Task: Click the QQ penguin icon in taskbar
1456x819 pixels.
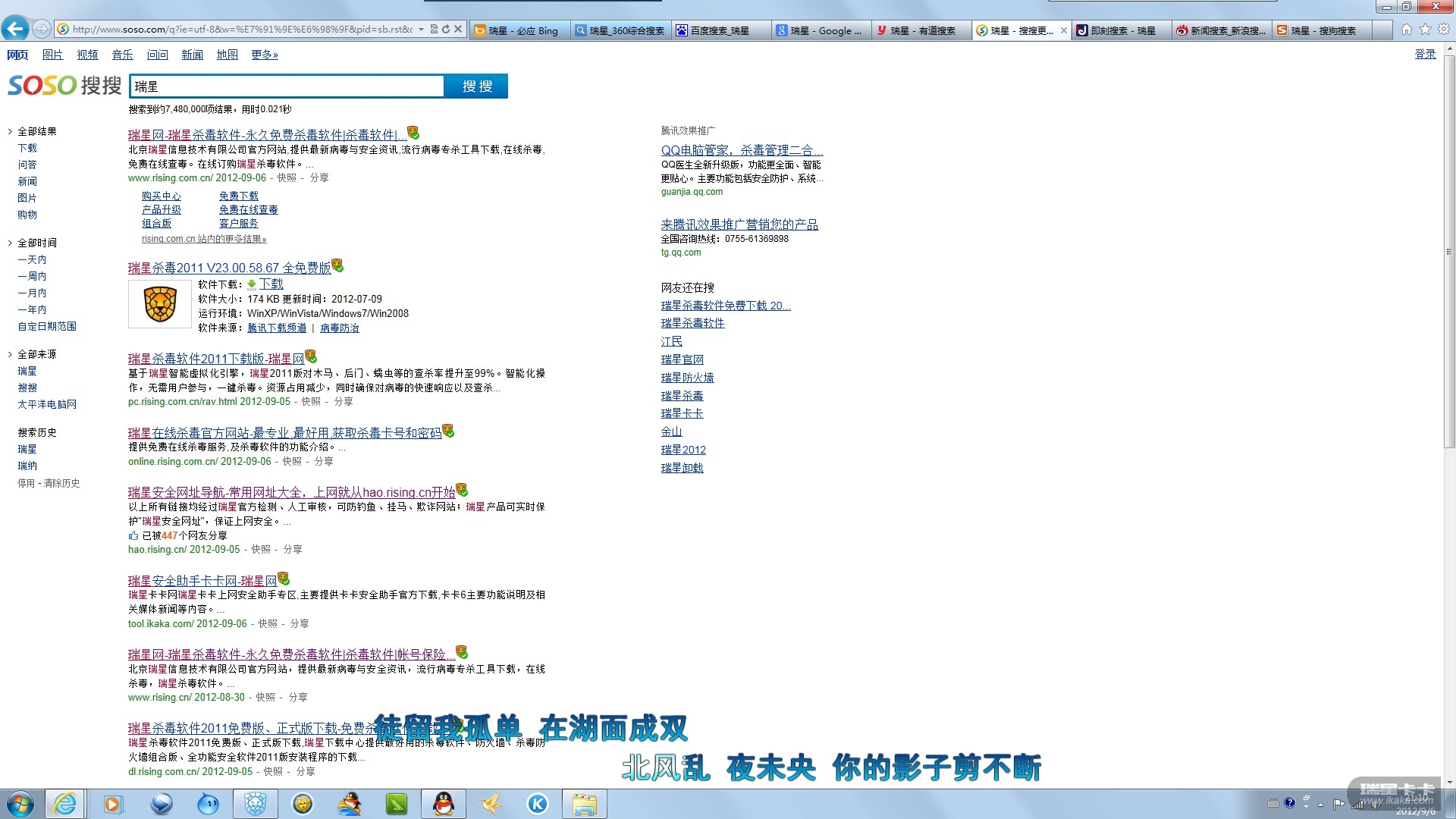Action: pos(444,804)
